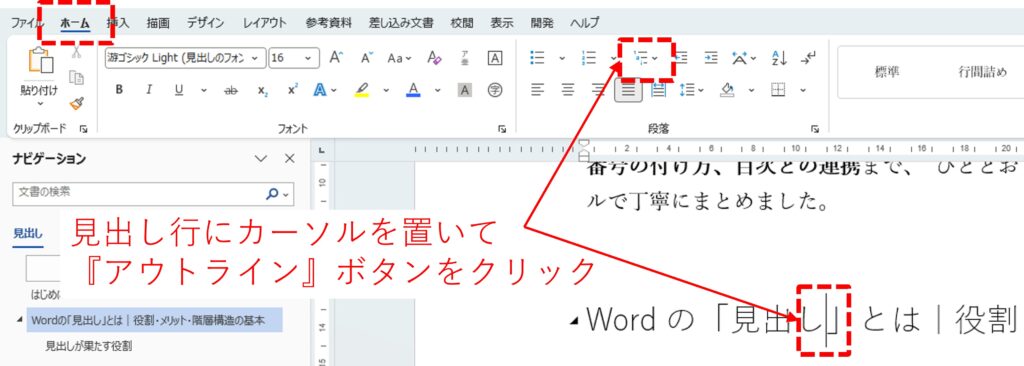Viewport: 1024px width, 366px height.
Task: Click the multilevel list outline icon
Action: (x=641, y=58)
